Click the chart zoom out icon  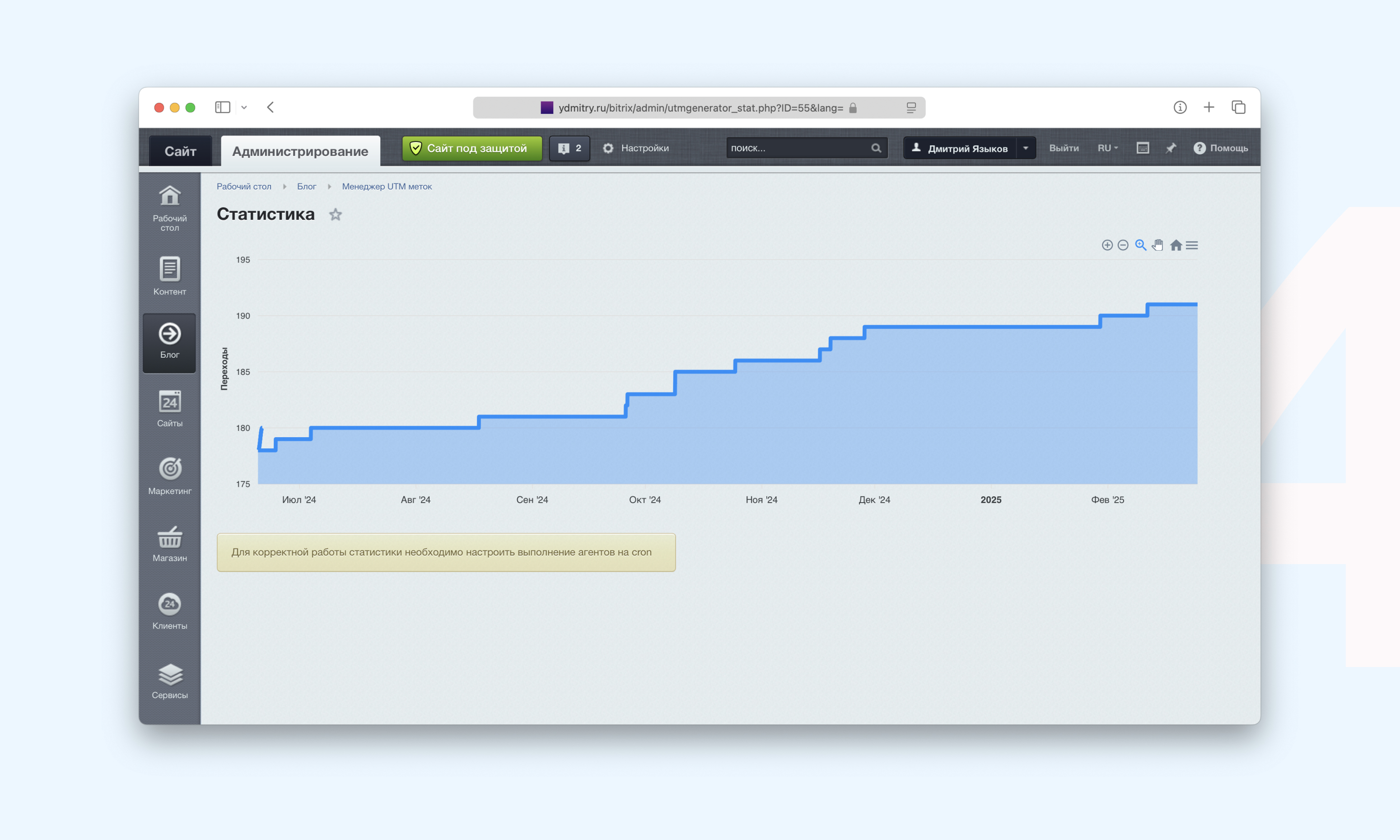point(1123,245)
